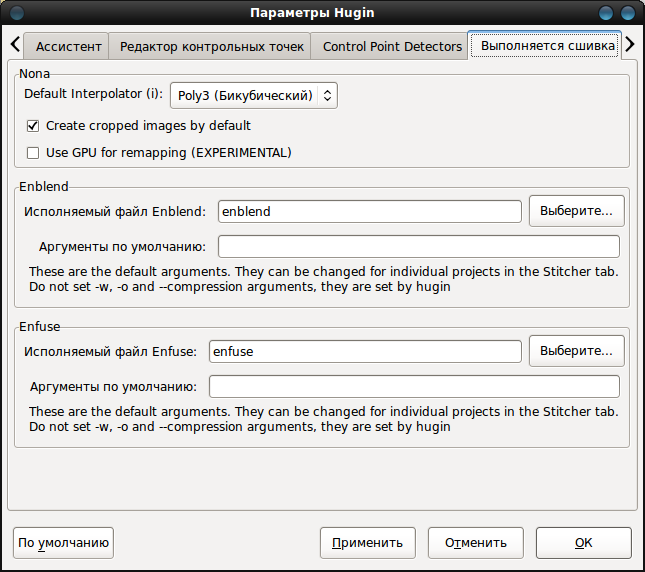Click Выберите button for Enblend executable
This screenshot has height=572, width=645.
click(576, 211)
